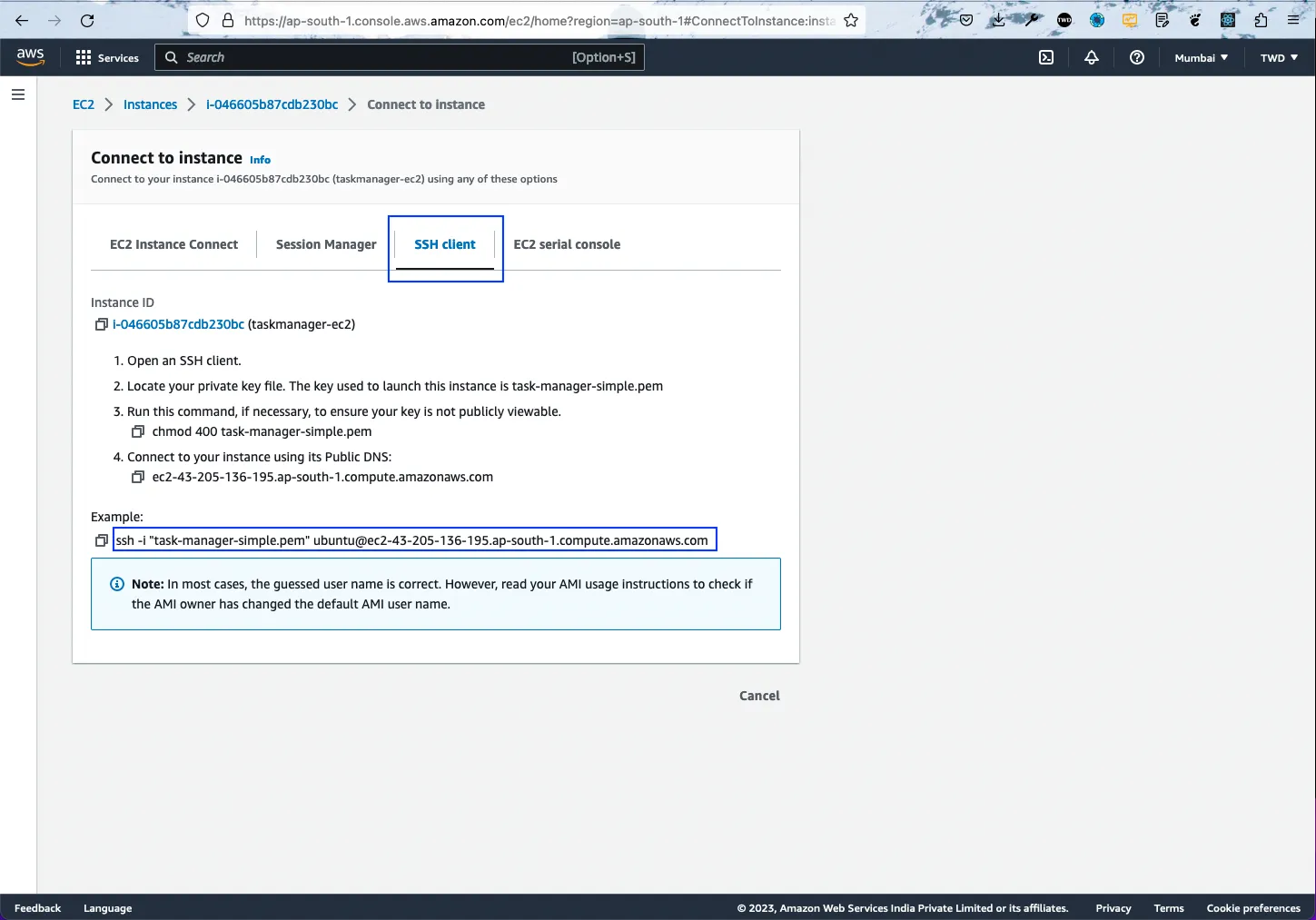Expand the TWD account dropdown
1316x920 pixels.
[x=1279, y=57]
